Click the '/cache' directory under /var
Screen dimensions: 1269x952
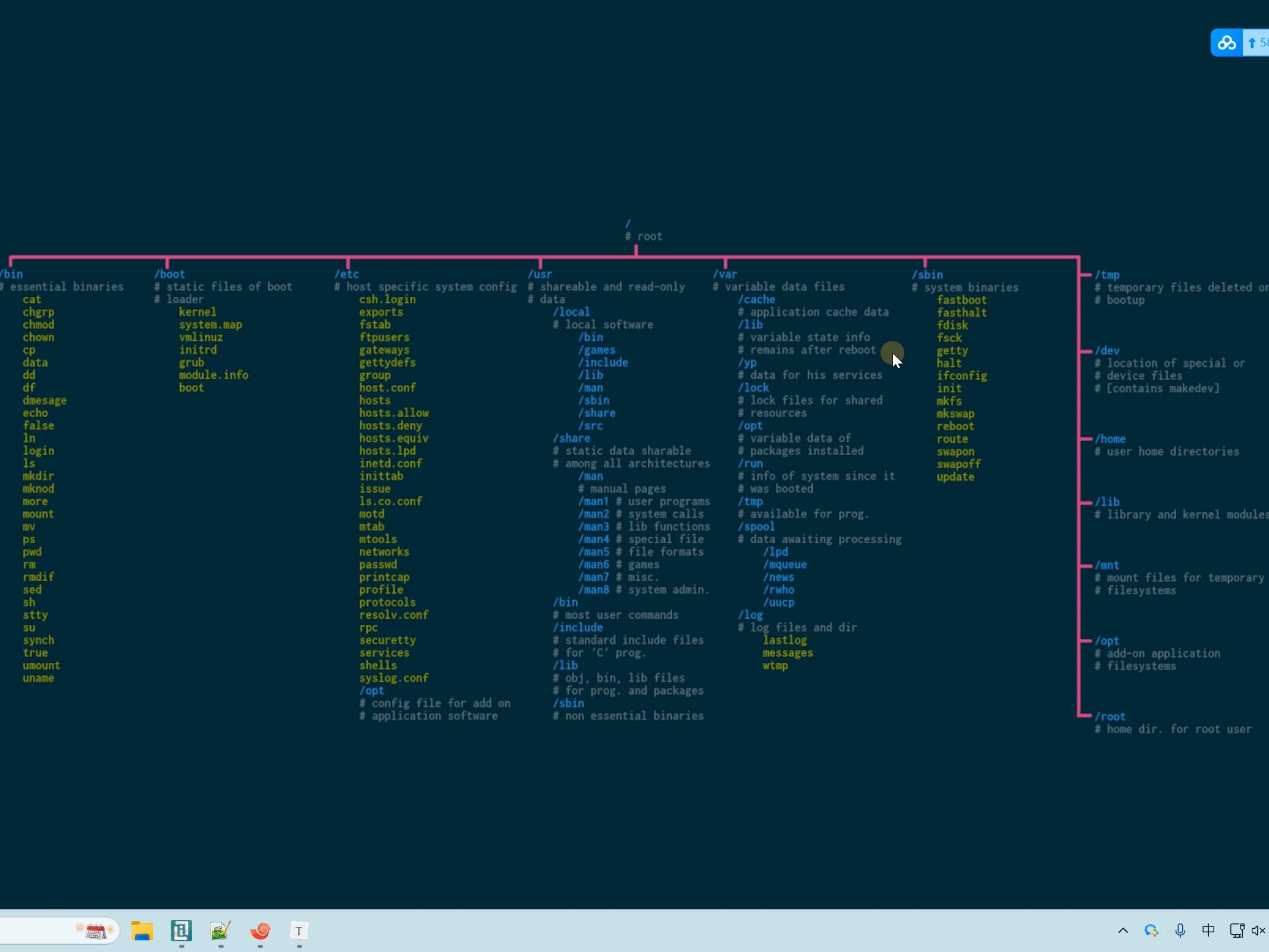[757, 299]
